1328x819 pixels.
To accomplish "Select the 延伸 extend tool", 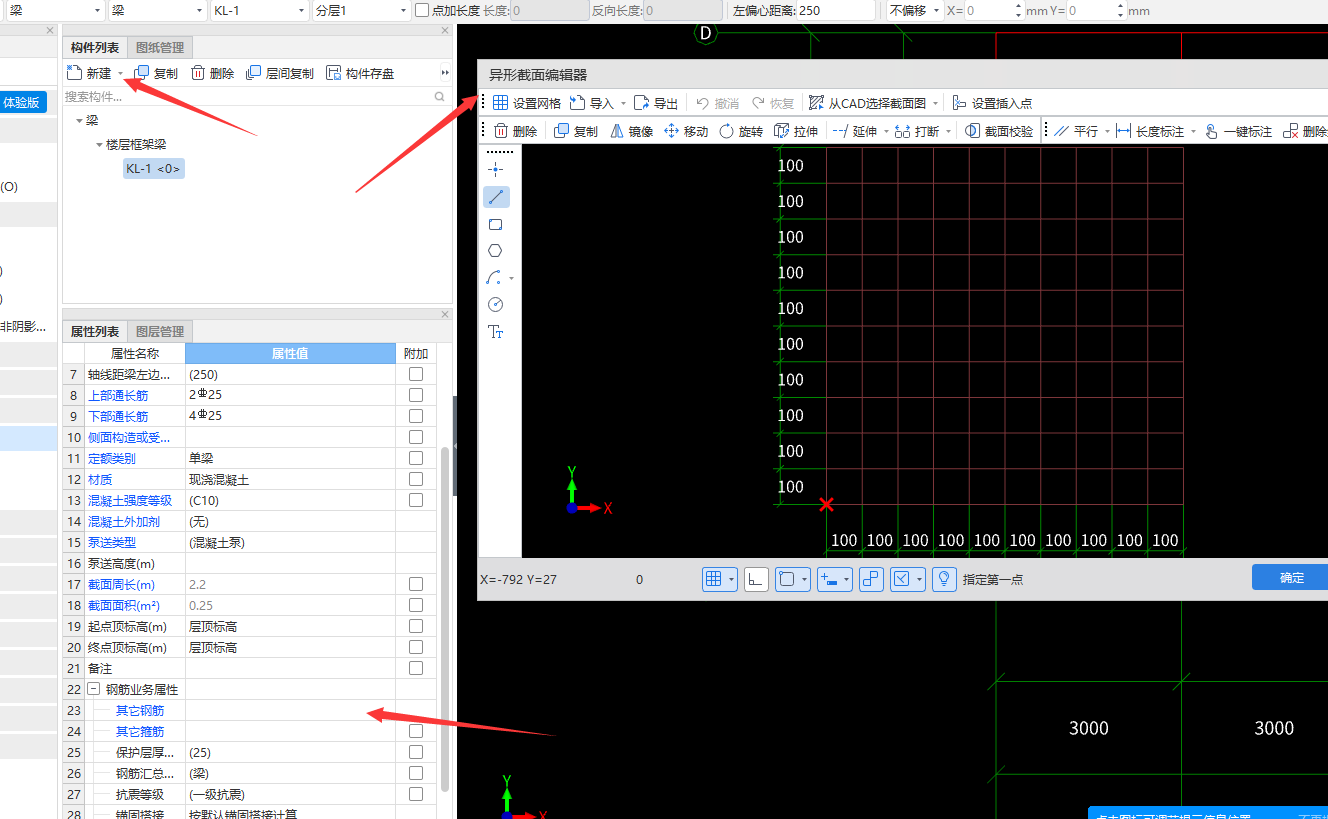I will (x=854, y=131).
